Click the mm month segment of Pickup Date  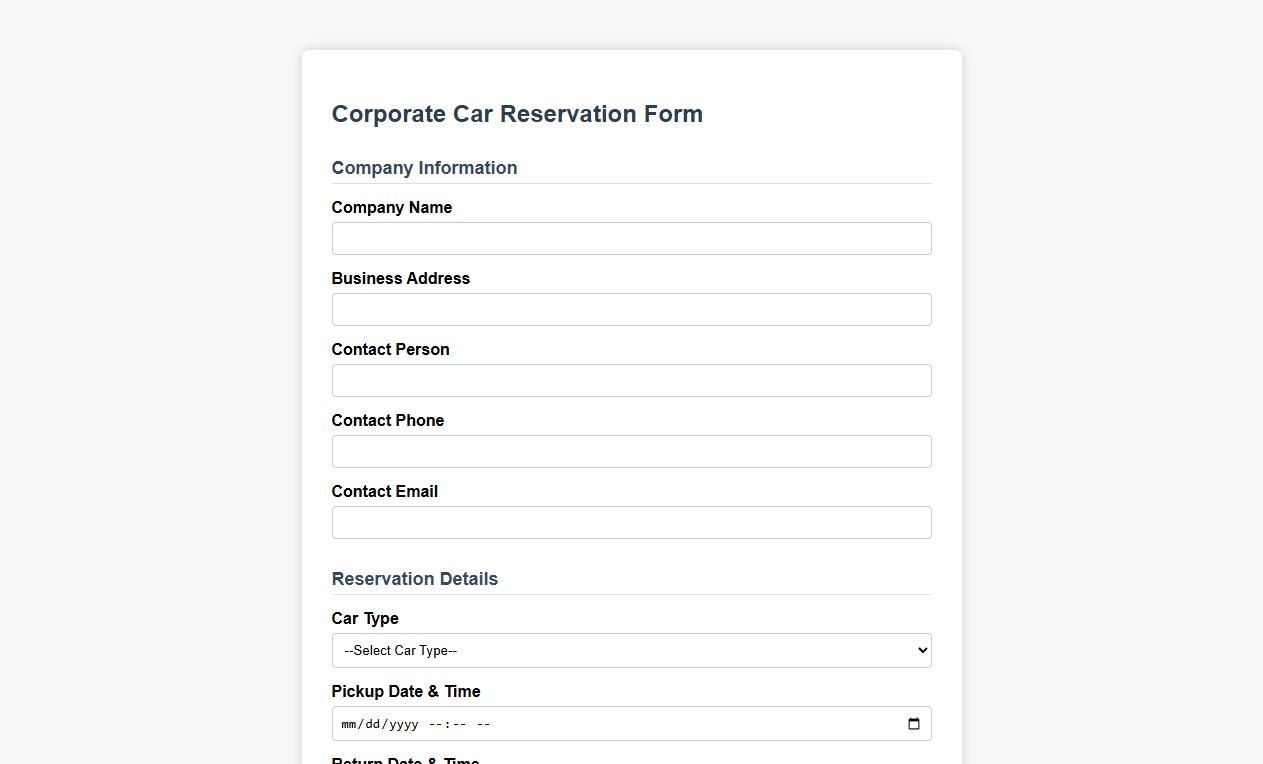click(348, 723)
